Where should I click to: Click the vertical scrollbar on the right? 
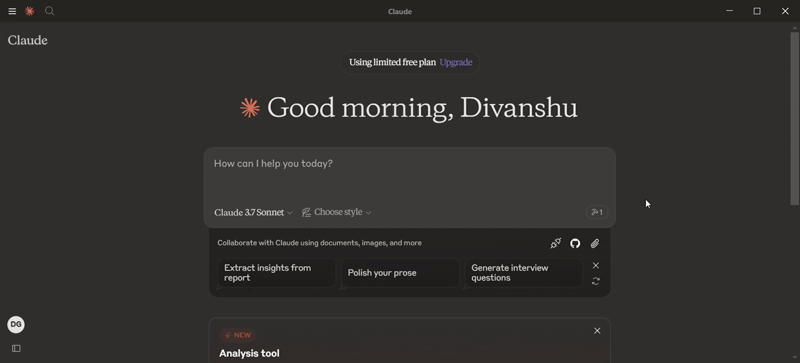[x=794, y=118]
